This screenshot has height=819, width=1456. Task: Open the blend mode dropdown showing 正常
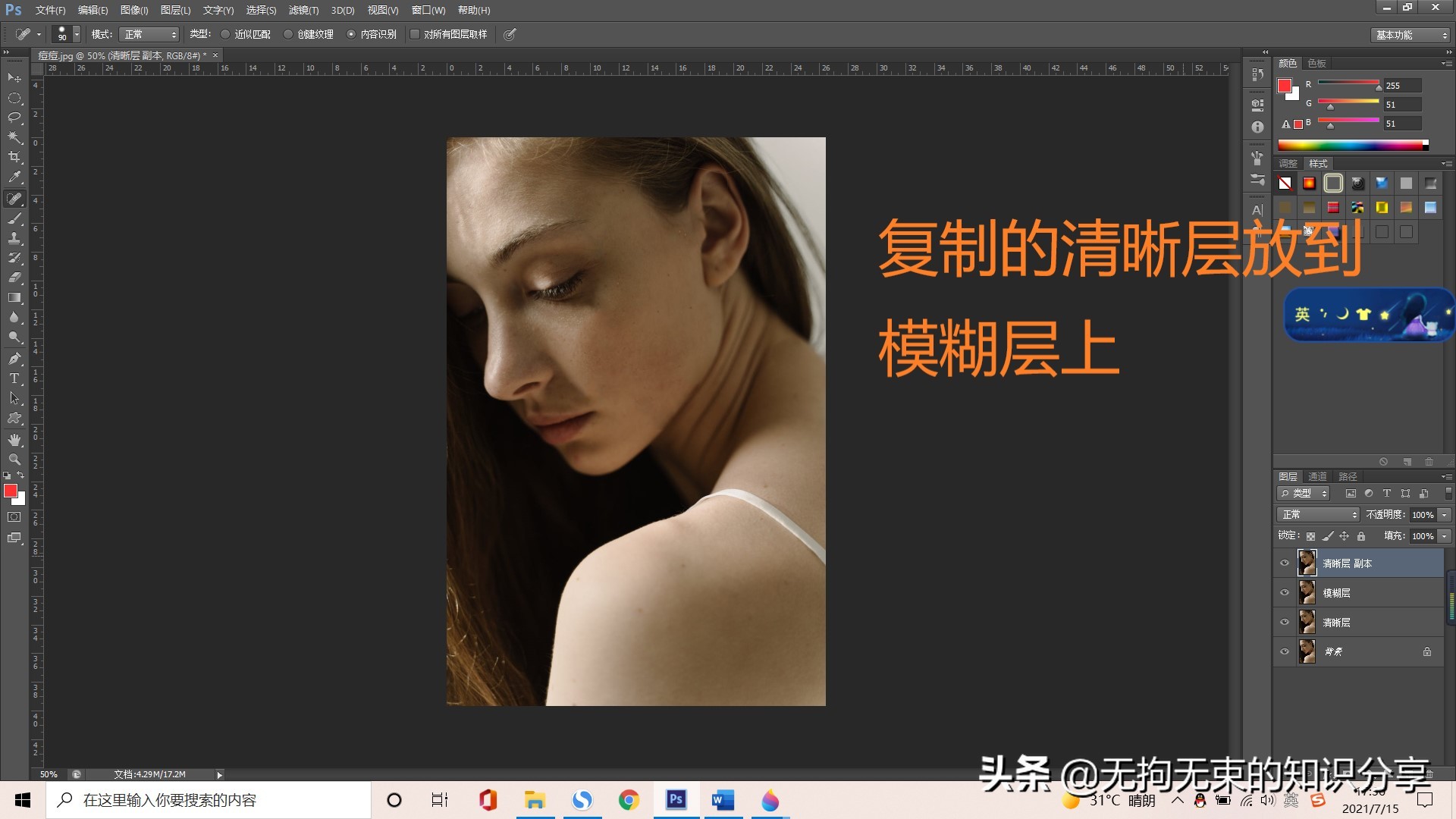click(1317, 515)
